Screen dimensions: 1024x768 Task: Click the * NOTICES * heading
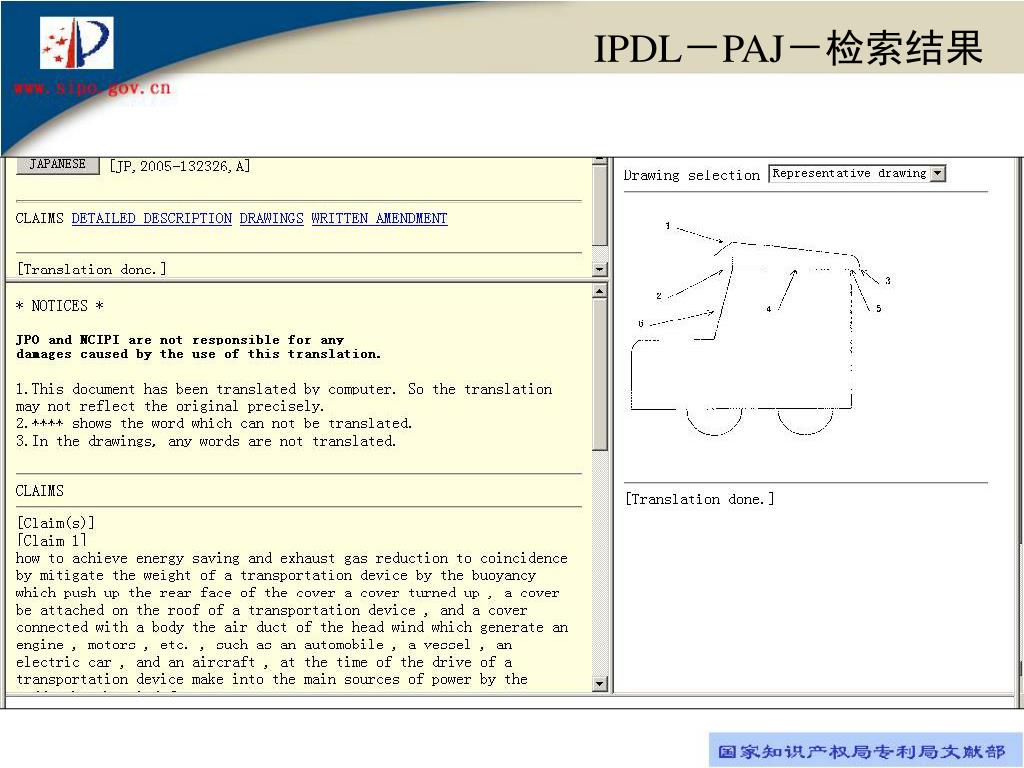pyautogui.click(x=59, y=306)
